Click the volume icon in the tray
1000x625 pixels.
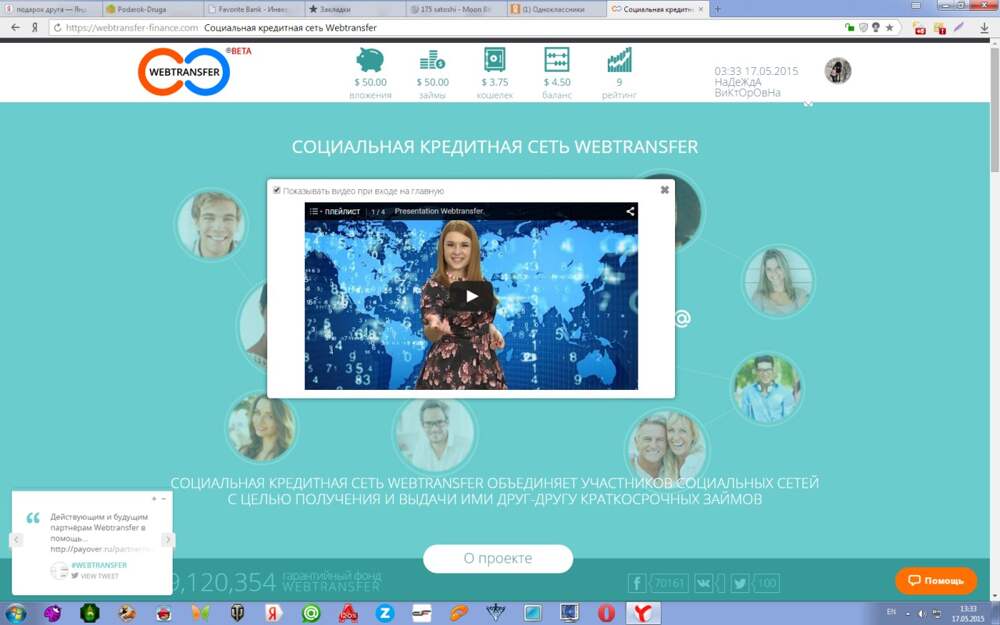[x=921, y=614]
